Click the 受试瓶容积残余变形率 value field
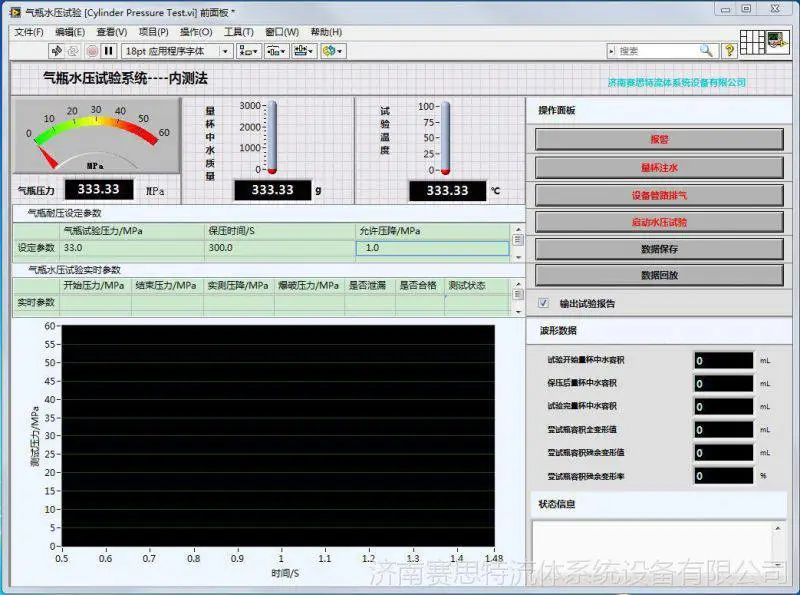 [723, 476]
